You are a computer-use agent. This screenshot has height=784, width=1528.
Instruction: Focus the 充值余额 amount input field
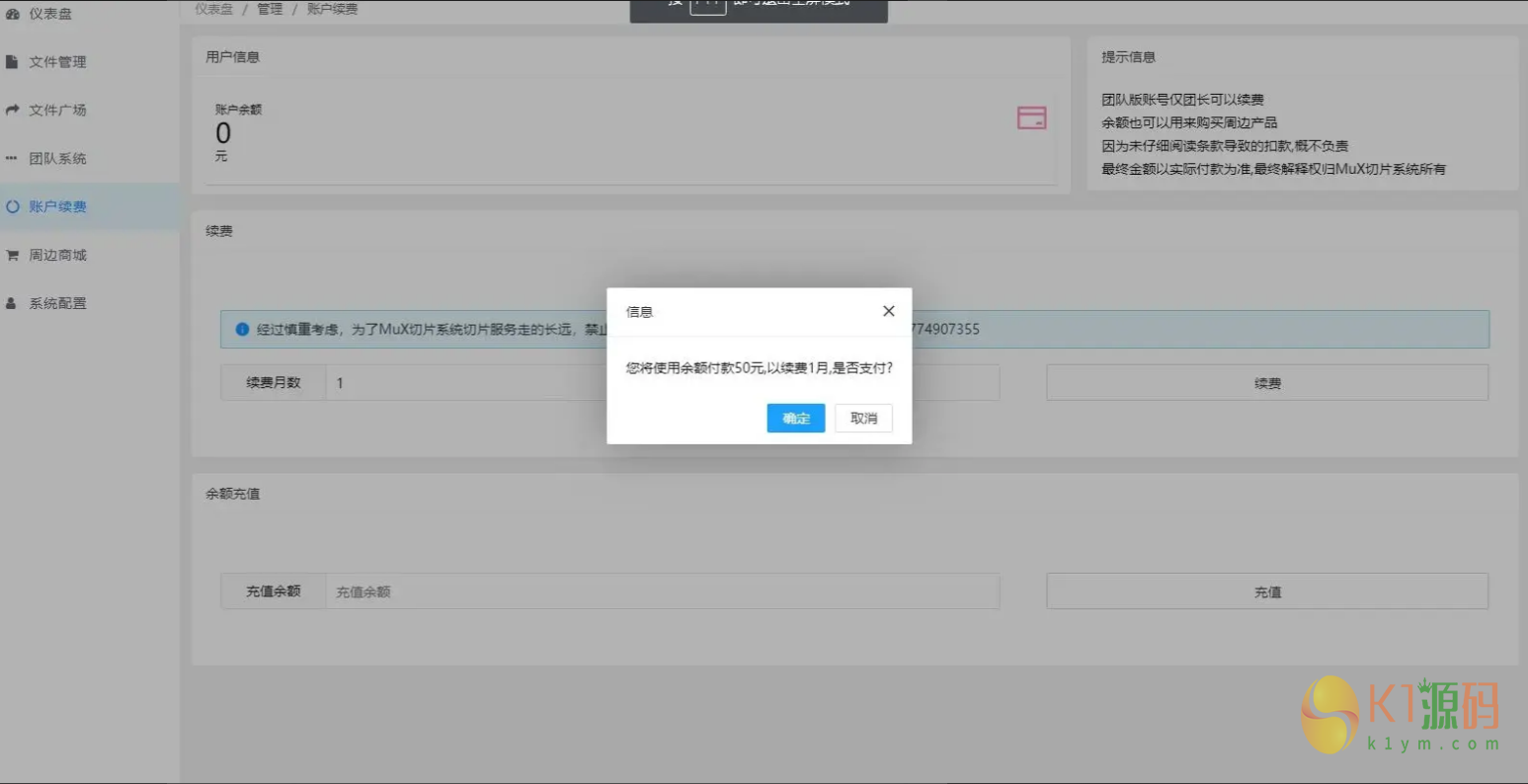[663, 591]
